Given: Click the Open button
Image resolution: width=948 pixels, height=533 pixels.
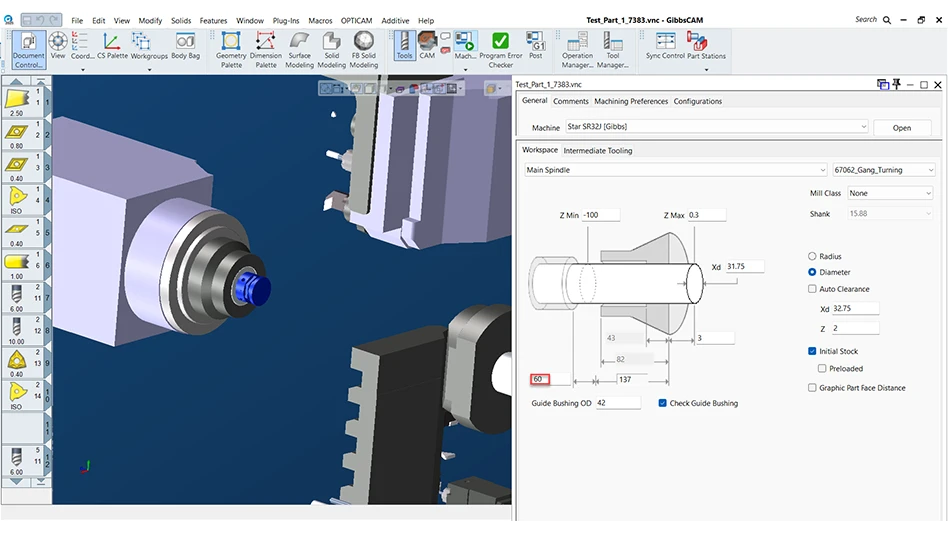Looking at the screenshot, I should (x=901, y=128).
